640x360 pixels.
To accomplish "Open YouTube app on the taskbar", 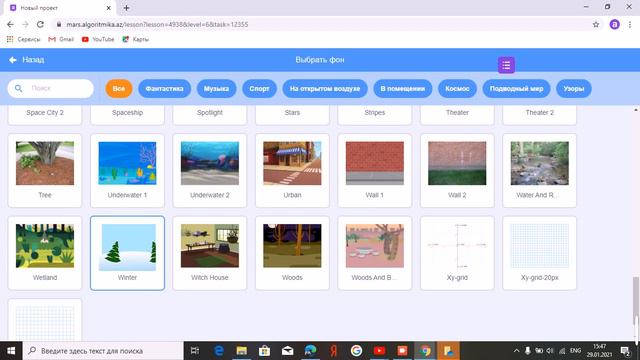I will (x=379, y=351).
